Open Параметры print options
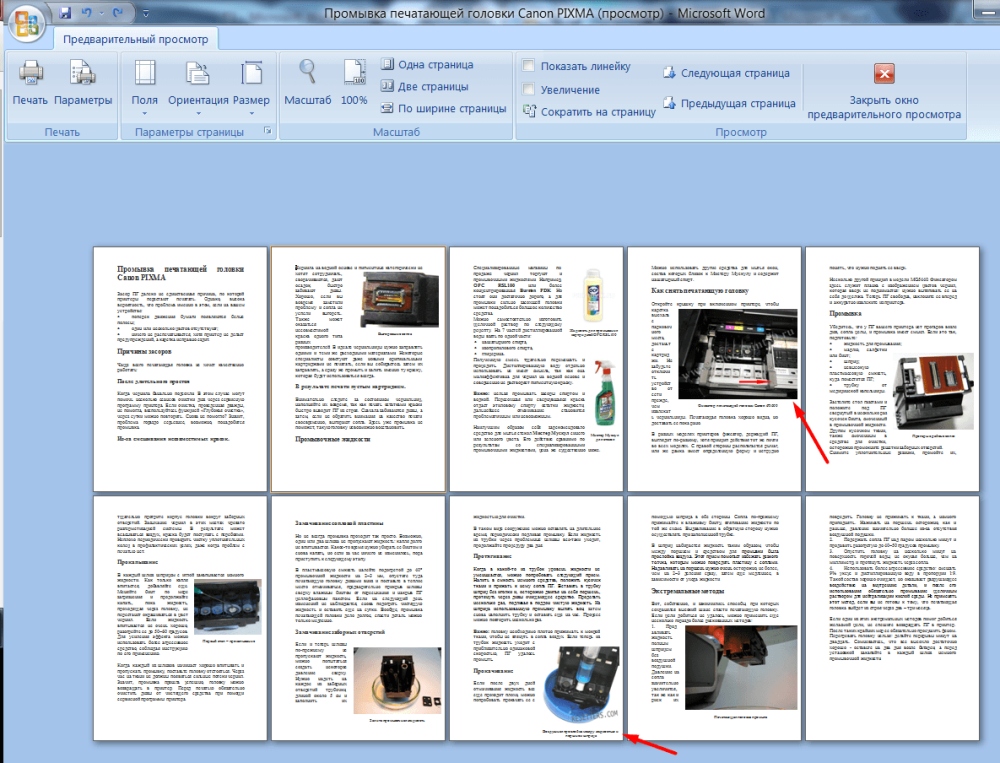 (x=83, y=83)
